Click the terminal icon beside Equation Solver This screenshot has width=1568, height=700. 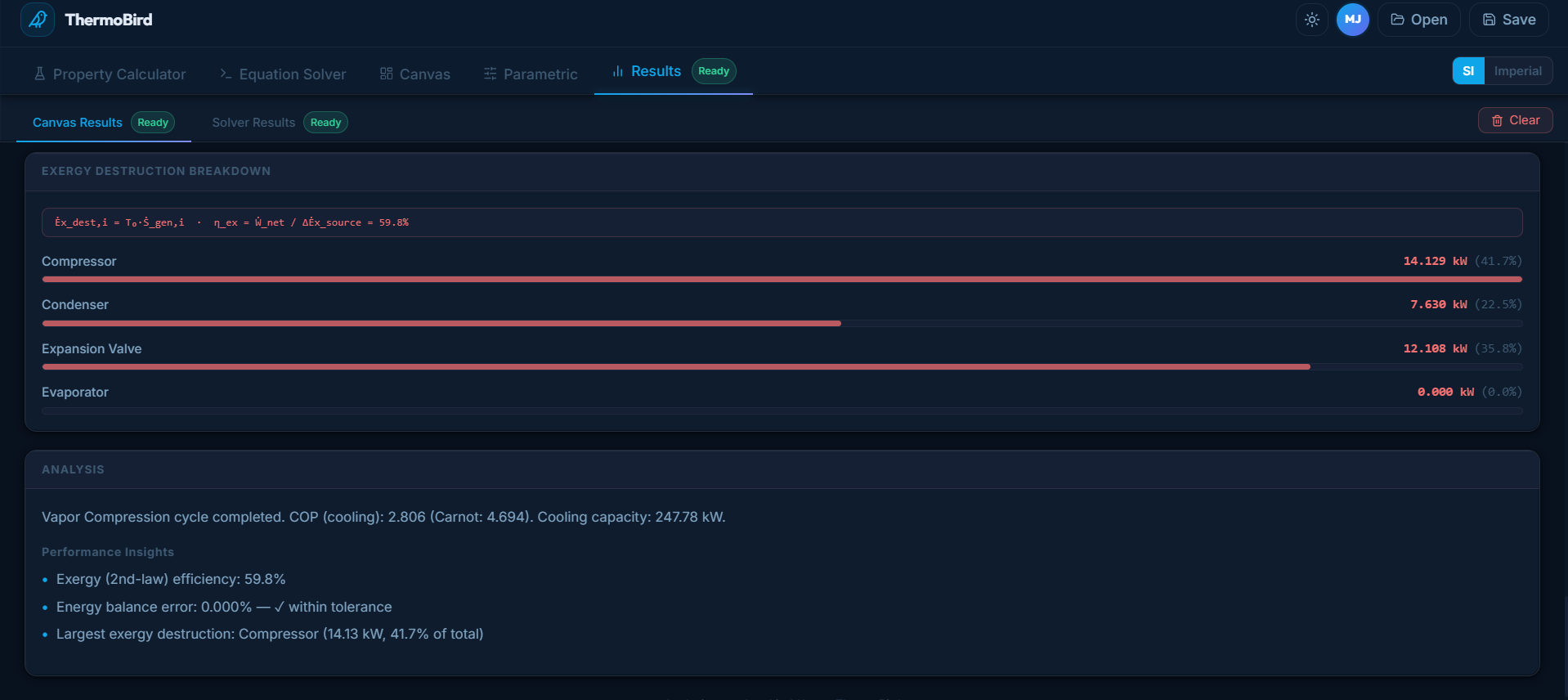click(x=226, y=74)
